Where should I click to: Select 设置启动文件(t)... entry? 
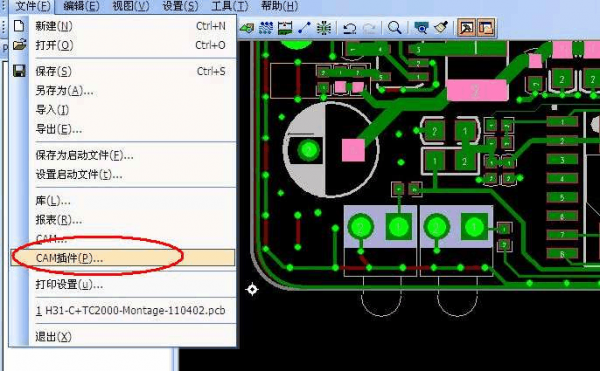[x=123, y=175]
